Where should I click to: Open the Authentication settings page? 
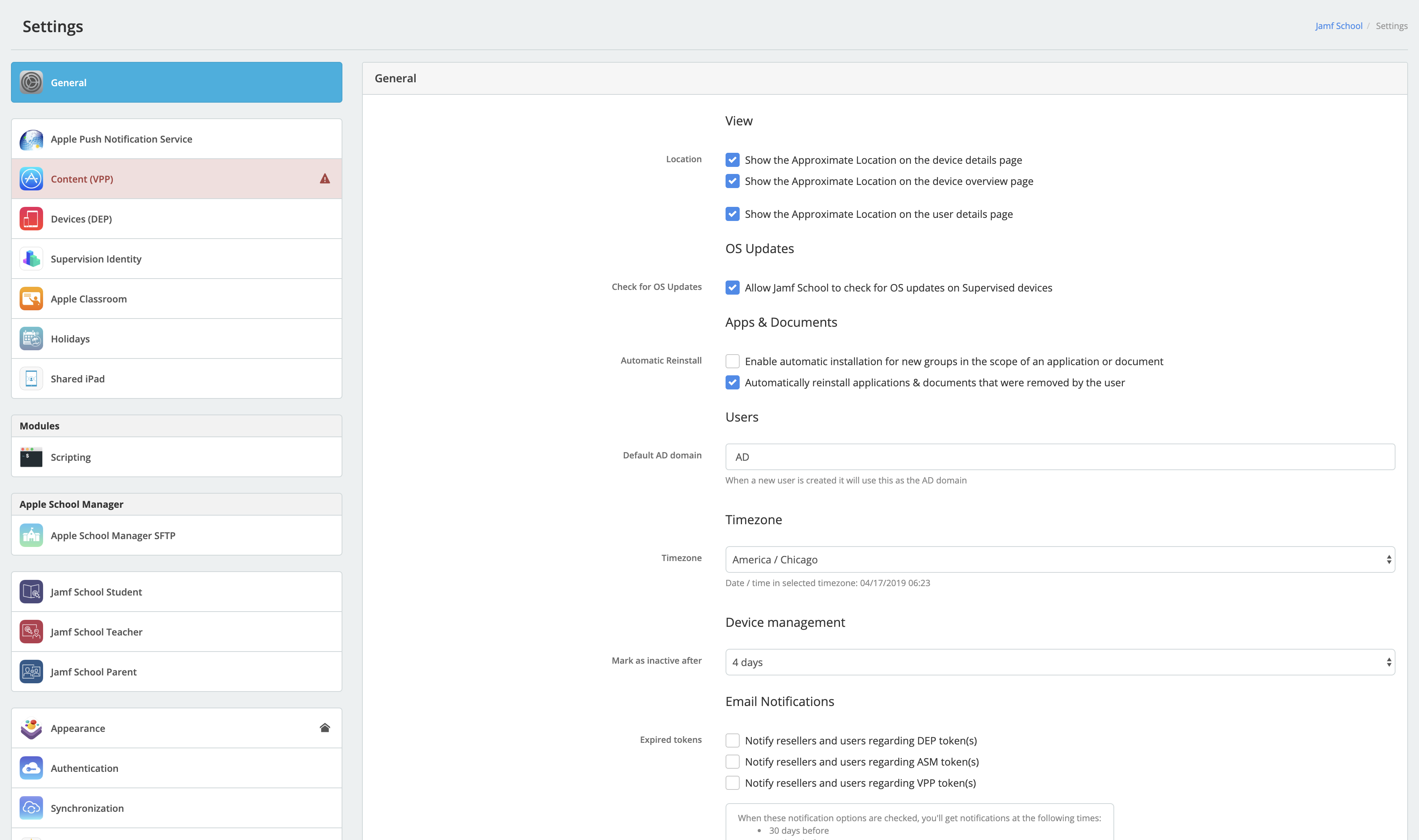177,768
